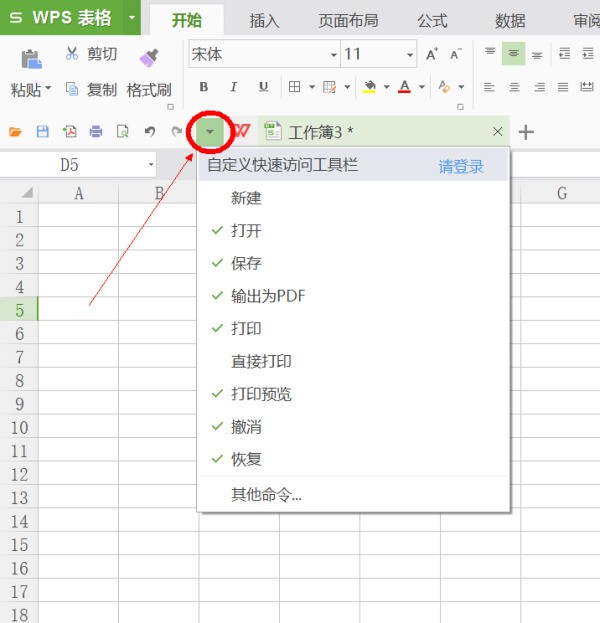The height and width of the screenshot is (623, 600).
Task: Click the 请登录 login link
Action: click(461, 166)
